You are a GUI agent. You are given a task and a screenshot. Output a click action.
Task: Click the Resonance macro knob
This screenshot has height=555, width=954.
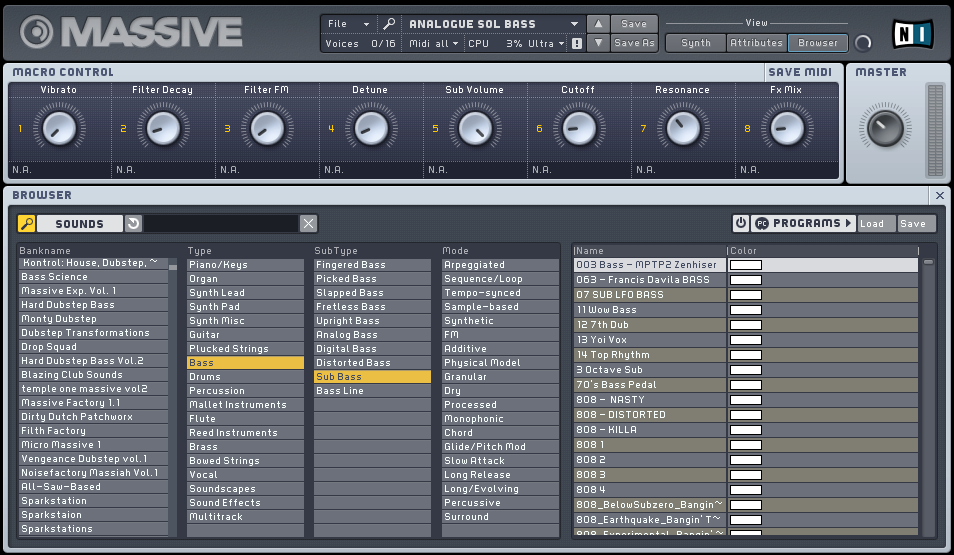[683, 128]
